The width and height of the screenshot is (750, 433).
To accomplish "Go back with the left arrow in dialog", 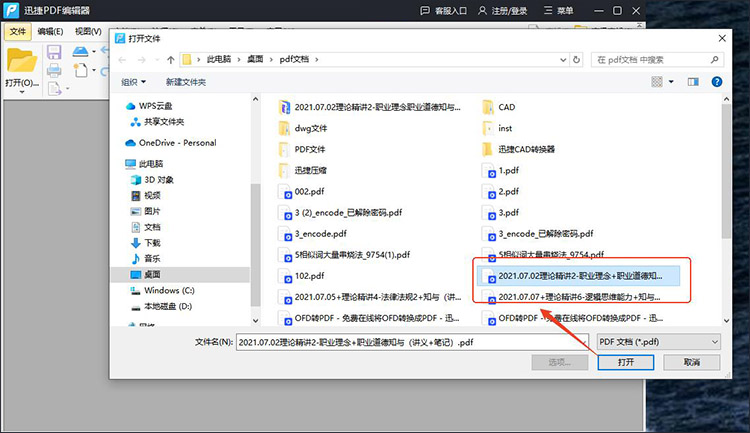I will tap(122, 60).
